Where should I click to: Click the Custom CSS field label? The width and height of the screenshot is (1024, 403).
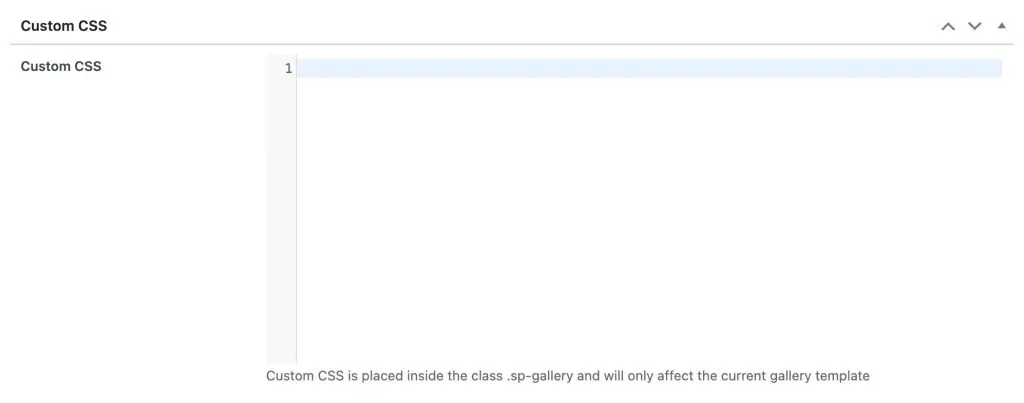[61, 67]
